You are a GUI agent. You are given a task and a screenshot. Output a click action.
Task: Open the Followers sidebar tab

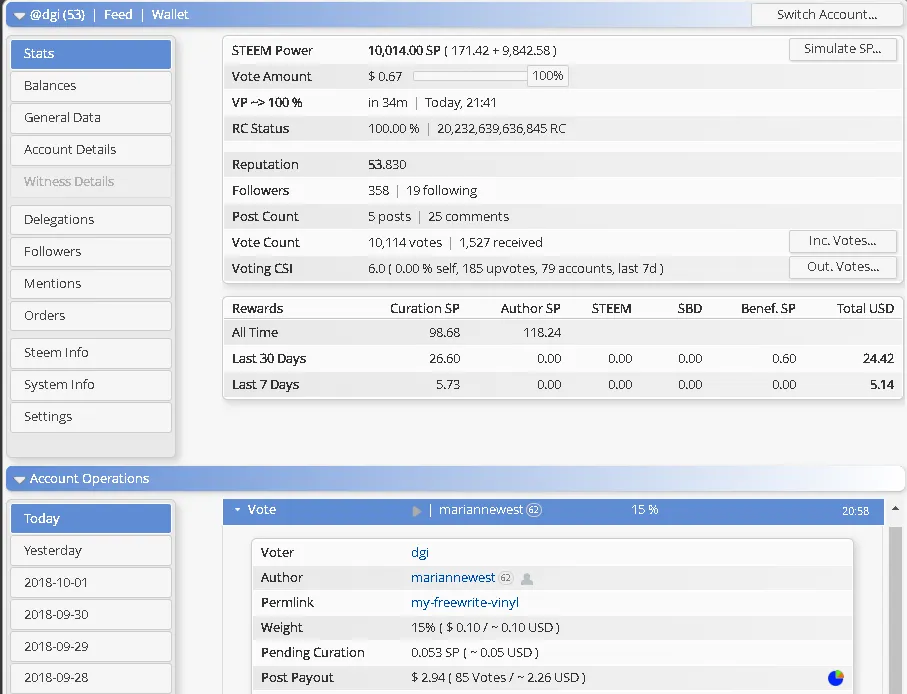91,252
